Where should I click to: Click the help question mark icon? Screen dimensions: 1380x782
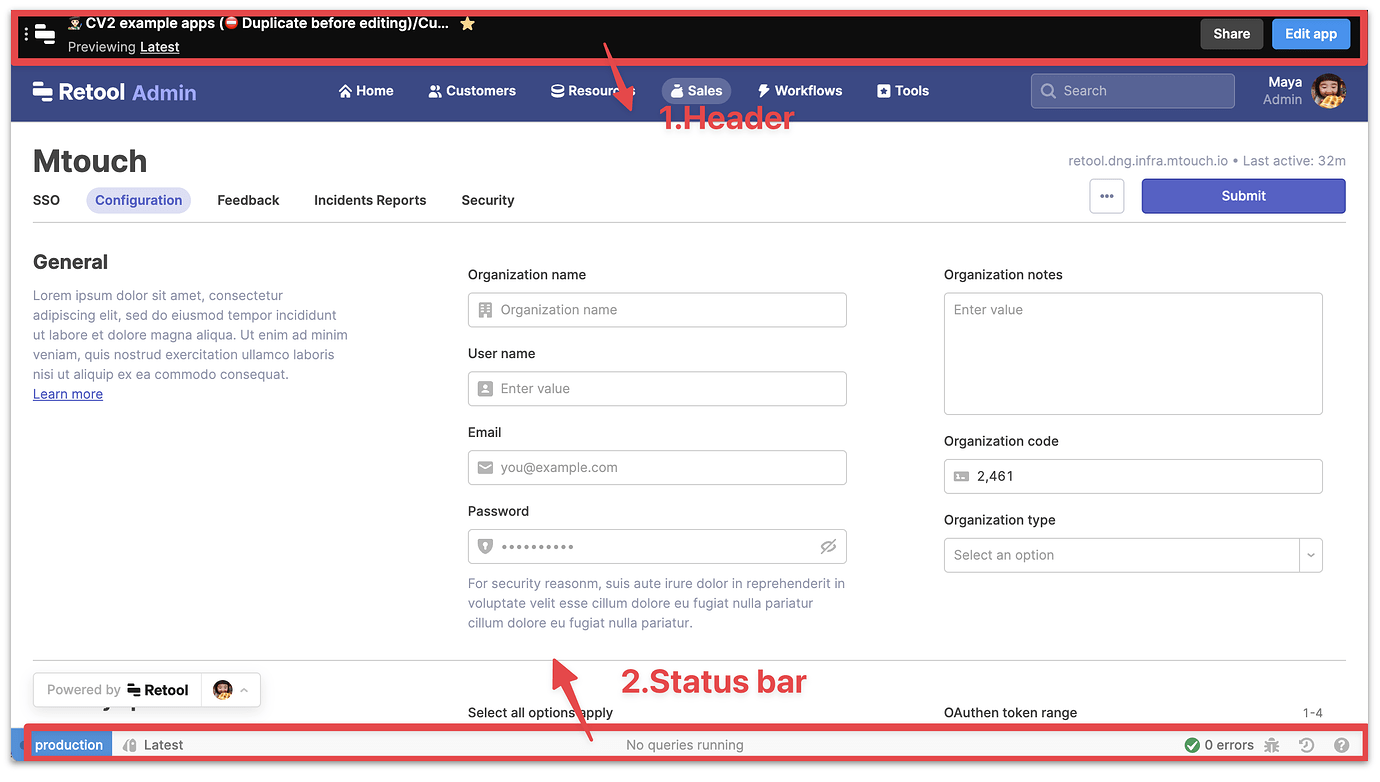[x=1342, y=745]
